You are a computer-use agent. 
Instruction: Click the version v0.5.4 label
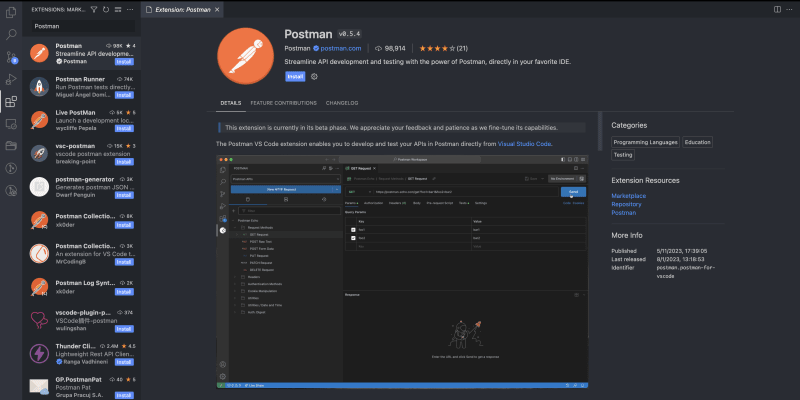click(349, 34)
